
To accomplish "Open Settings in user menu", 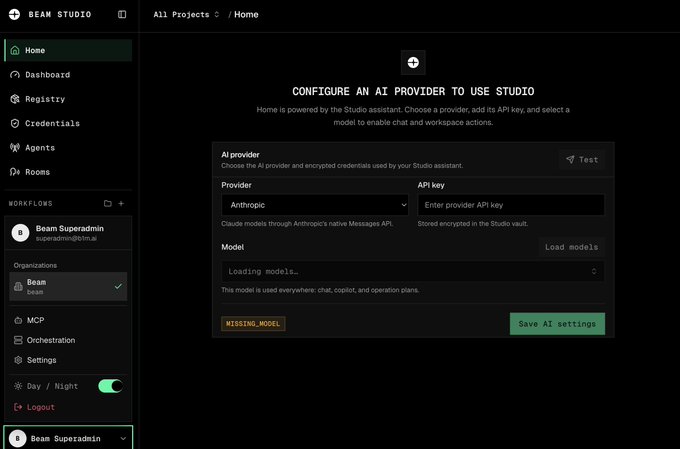I will coord(68,360).
